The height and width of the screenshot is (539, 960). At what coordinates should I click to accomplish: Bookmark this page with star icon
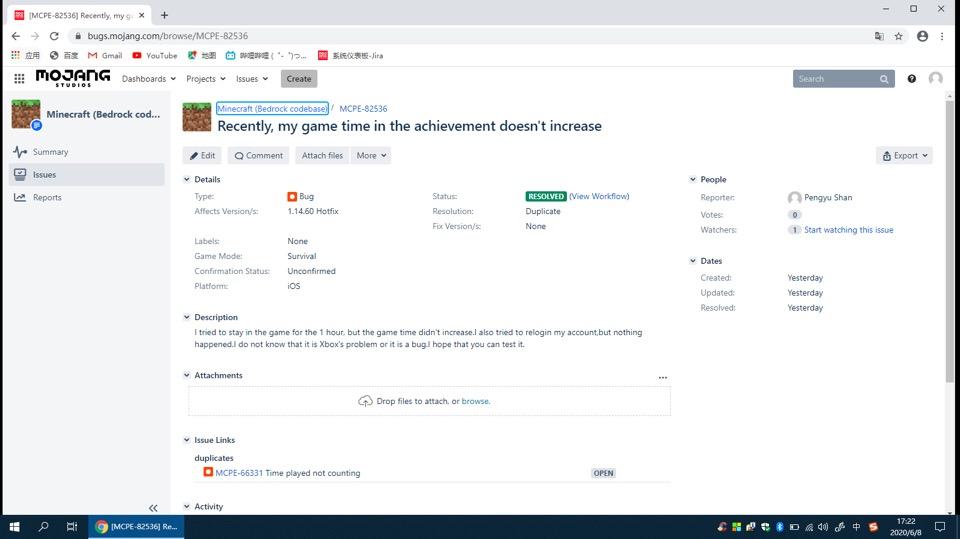(x=898, y=36)
